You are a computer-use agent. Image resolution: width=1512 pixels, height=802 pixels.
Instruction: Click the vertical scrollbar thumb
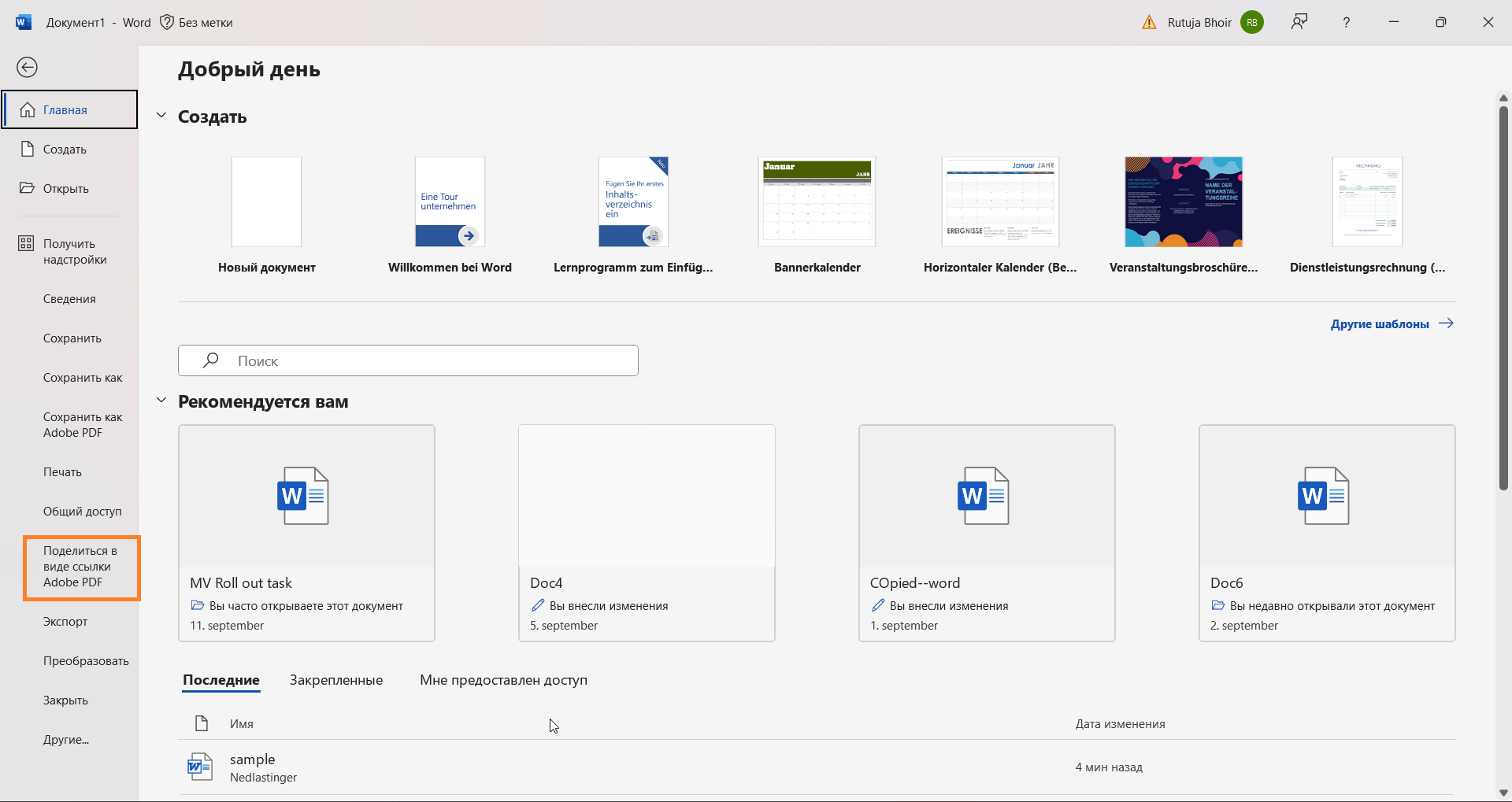1503,298
